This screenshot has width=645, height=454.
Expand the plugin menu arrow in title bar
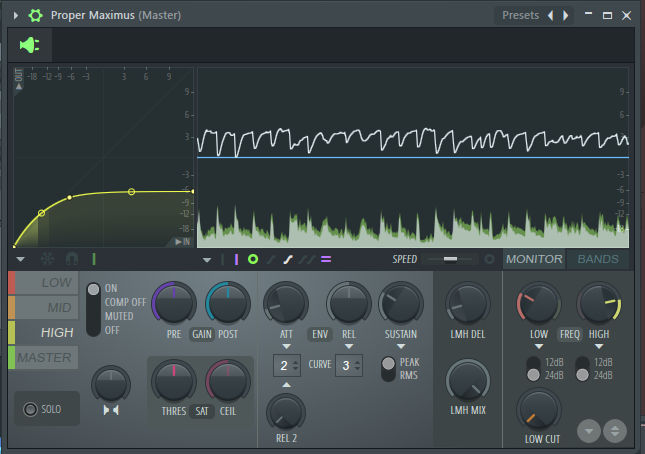[x=16, y=16]
